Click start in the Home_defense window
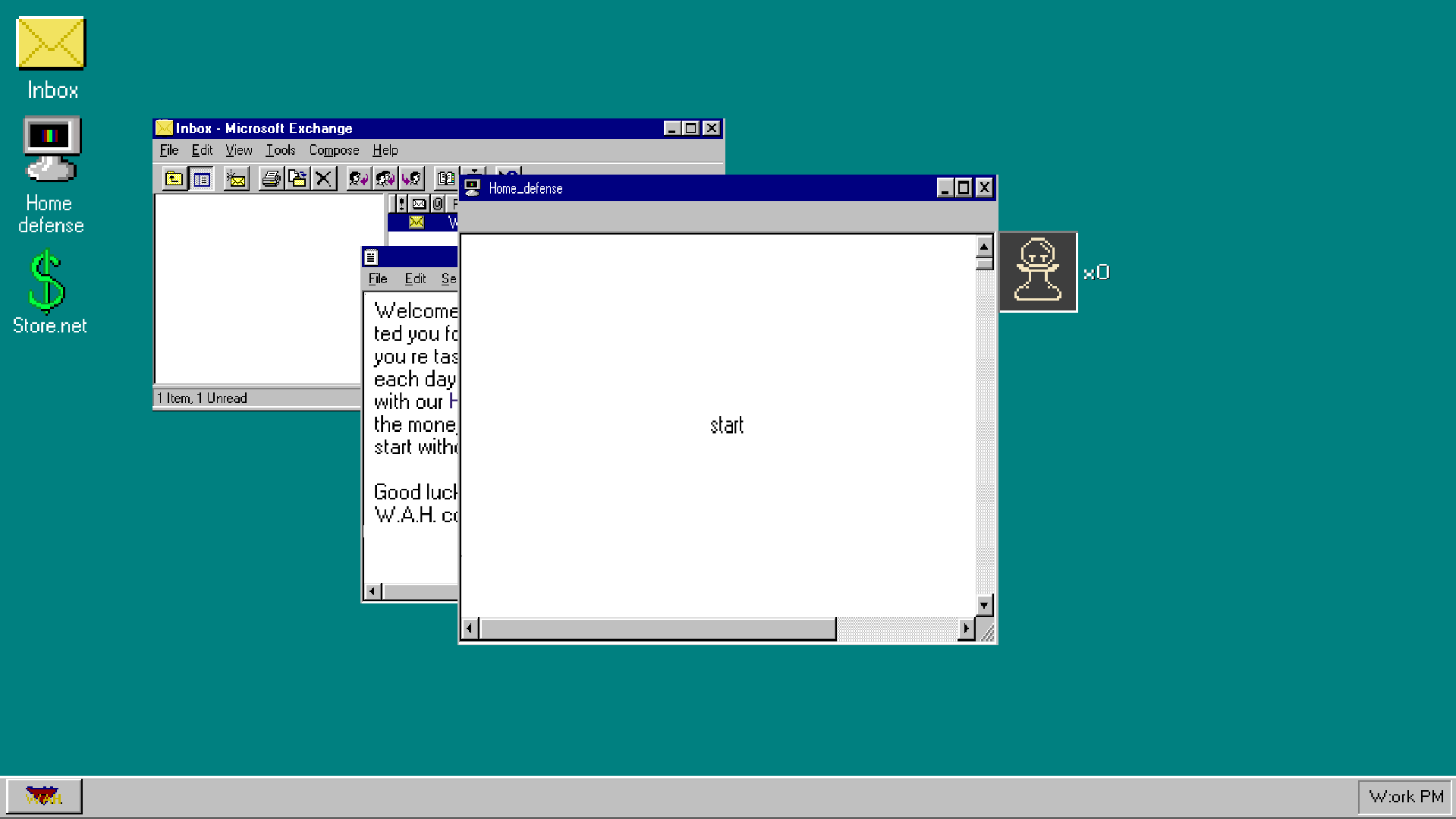1456x819 pixels. 727,425
